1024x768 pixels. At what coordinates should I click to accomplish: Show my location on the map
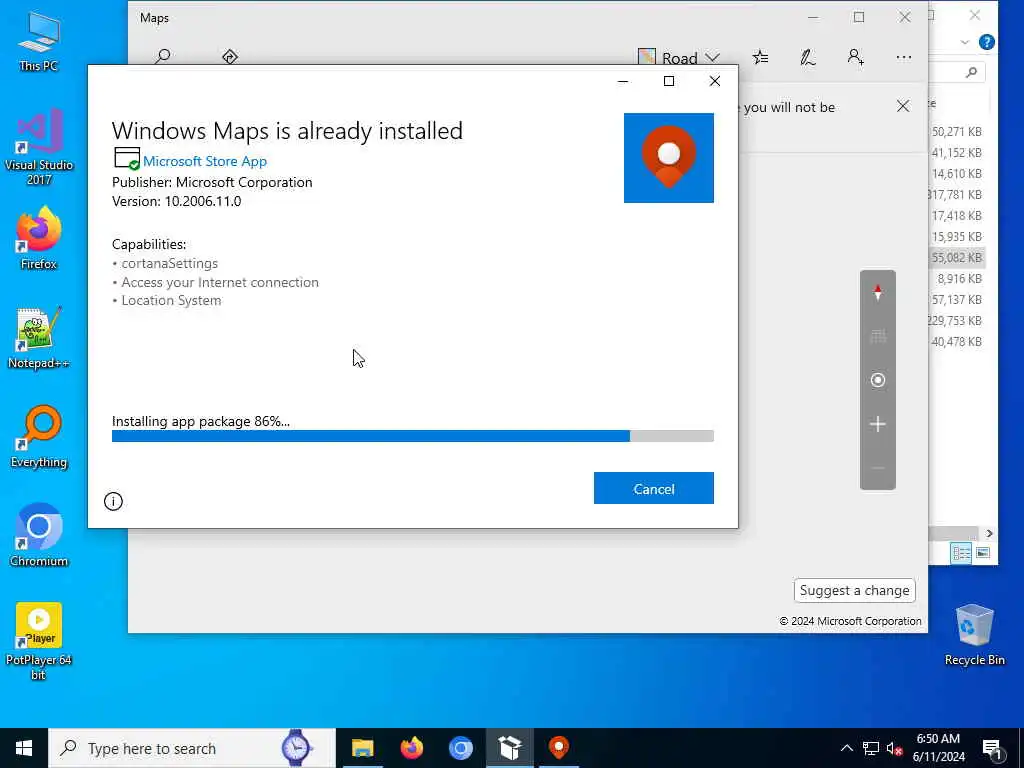pos(878,380)
